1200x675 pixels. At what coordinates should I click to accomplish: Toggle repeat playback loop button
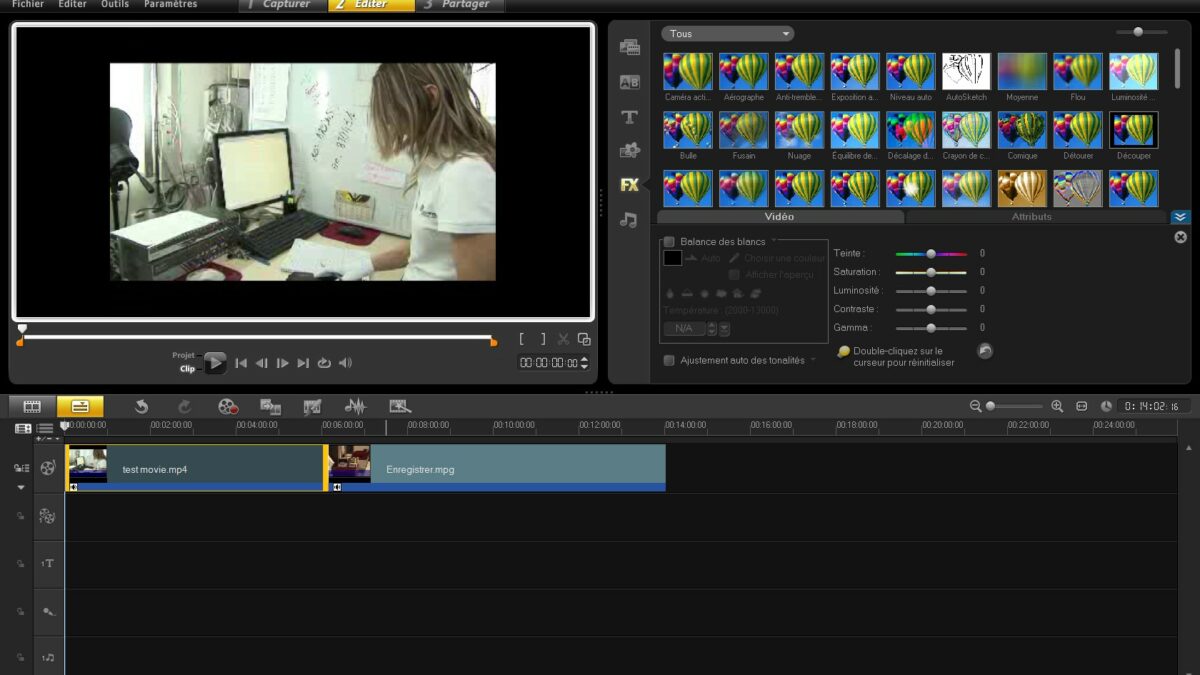pos(324,363)
